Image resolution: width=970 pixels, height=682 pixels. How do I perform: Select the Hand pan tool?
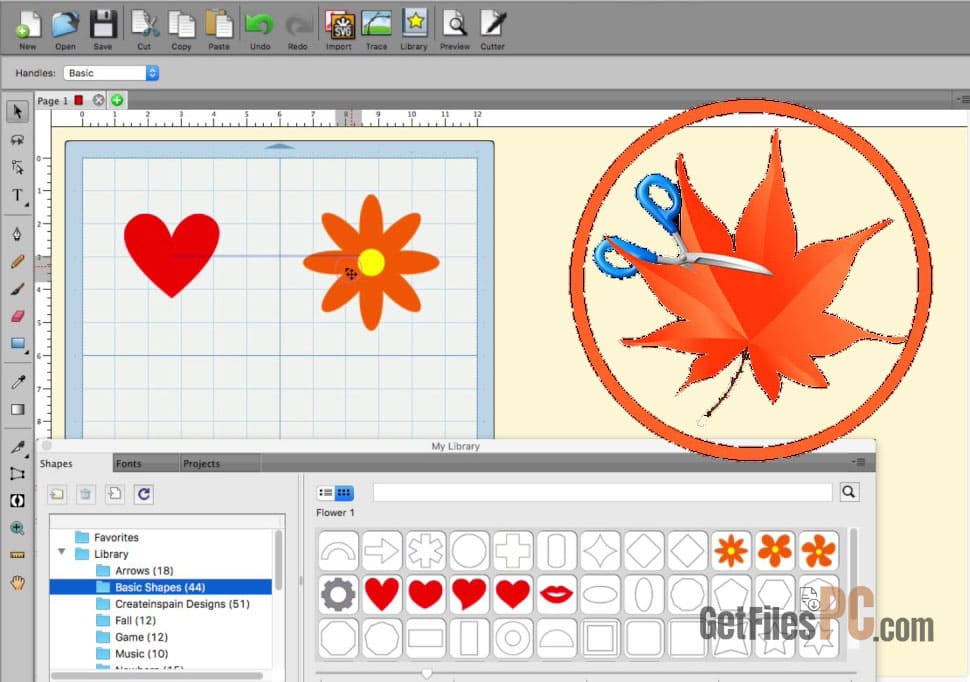pos(17,582)
